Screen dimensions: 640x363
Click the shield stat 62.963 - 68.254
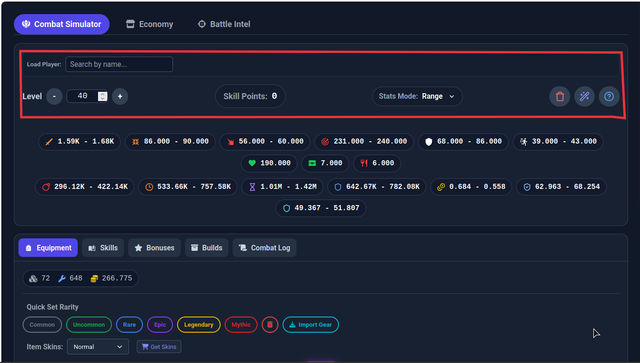tap(561, 187)
